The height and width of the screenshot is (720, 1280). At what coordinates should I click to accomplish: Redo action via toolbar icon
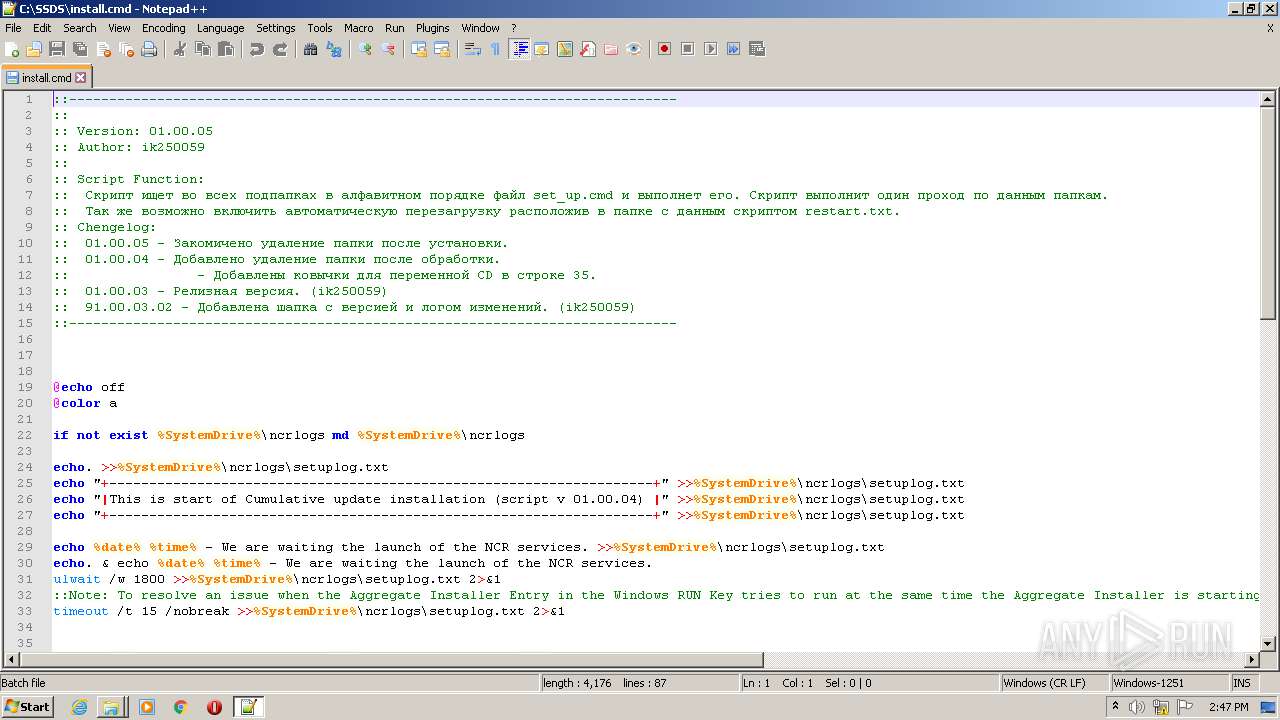coord(280,49)
